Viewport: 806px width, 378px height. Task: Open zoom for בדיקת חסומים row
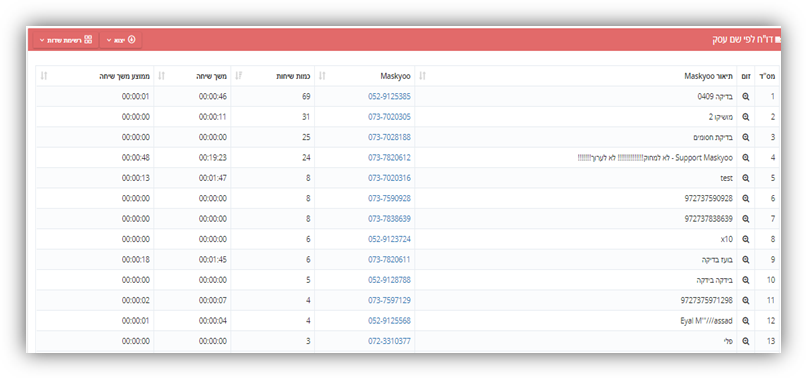[x=745, y=137]
